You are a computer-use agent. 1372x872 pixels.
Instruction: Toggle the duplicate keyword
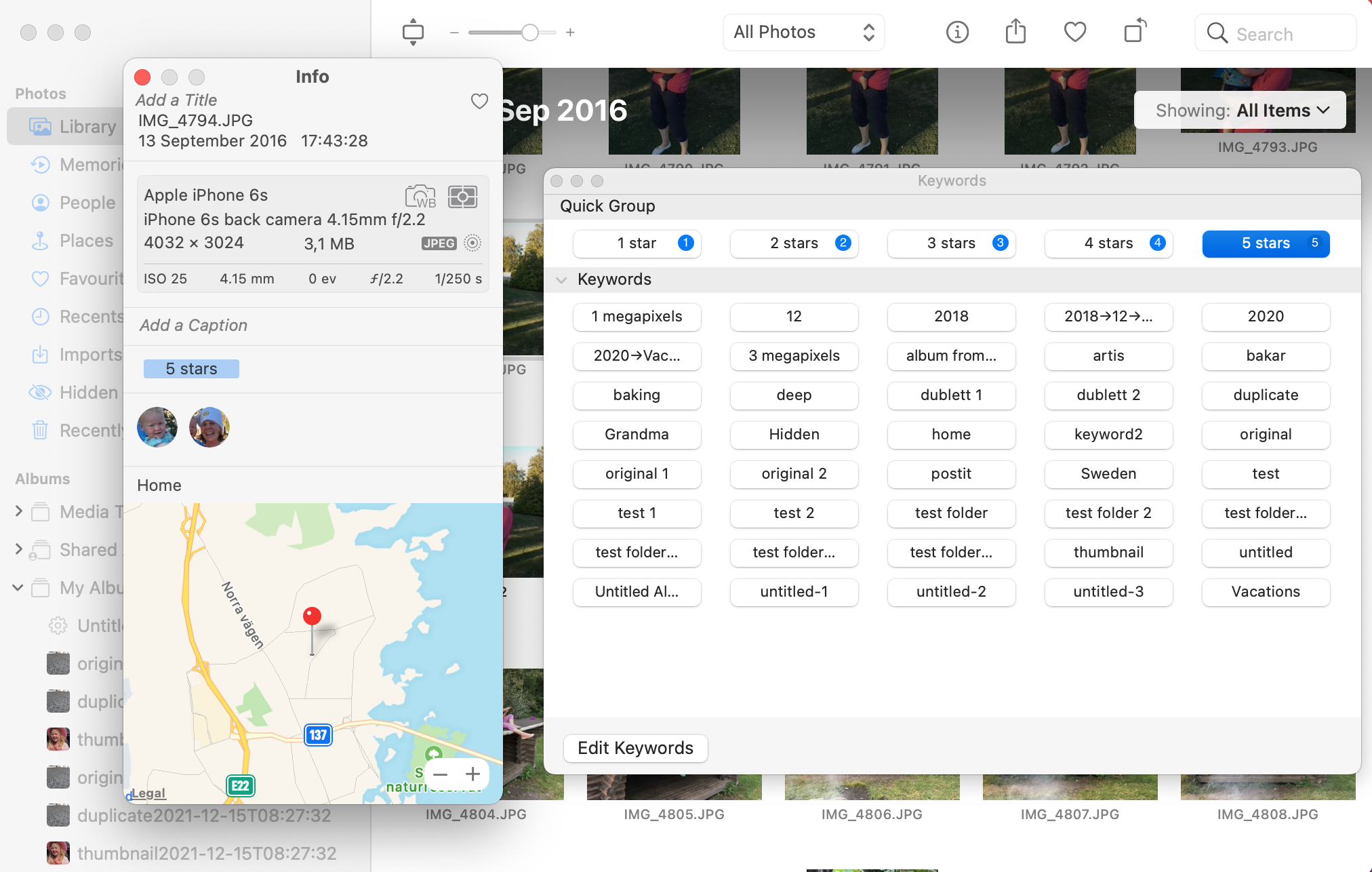coord(1266,395)
